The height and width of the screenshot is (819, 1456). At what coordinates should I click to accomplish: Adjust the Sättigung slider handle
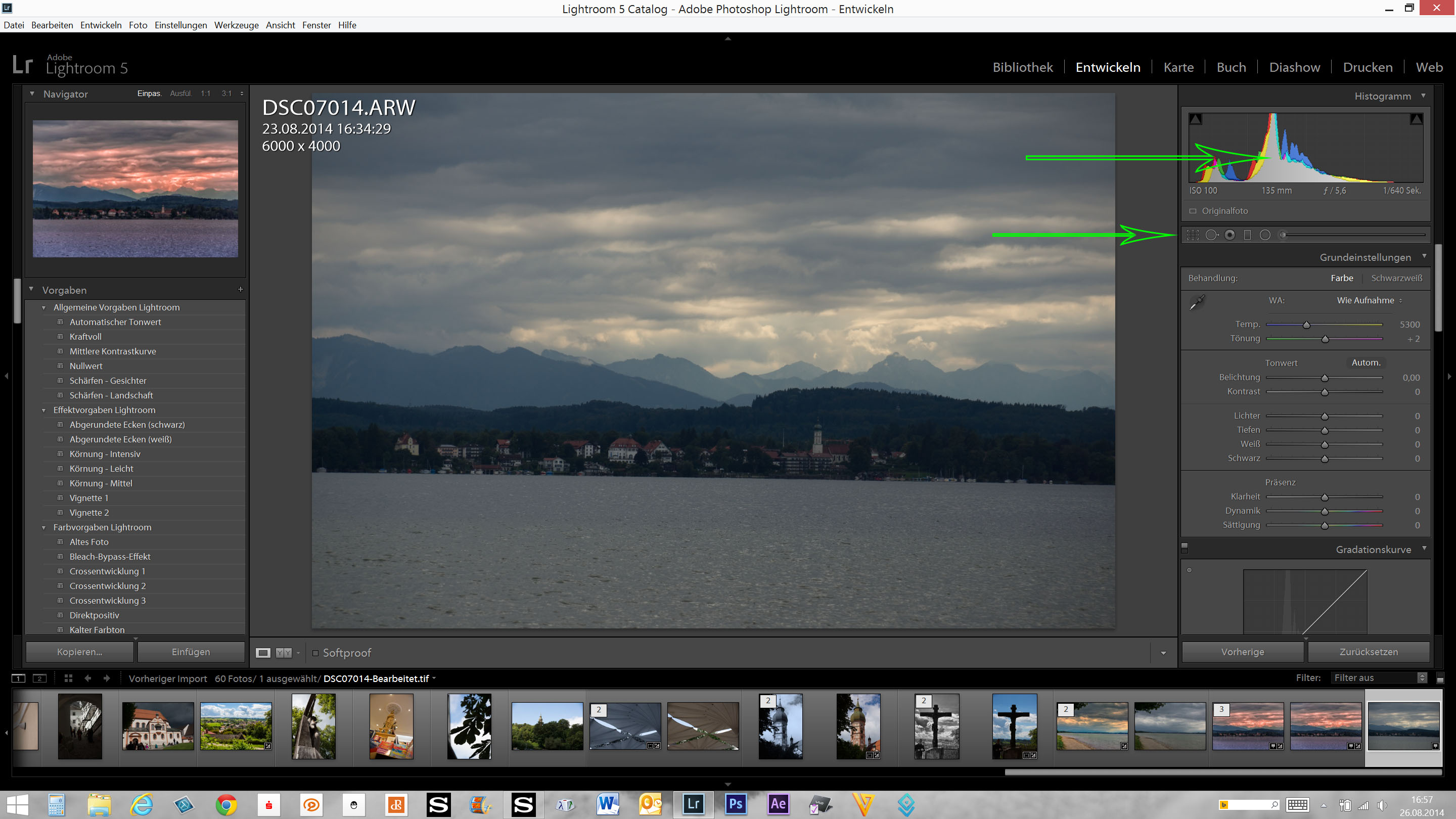pos(1325,526)
